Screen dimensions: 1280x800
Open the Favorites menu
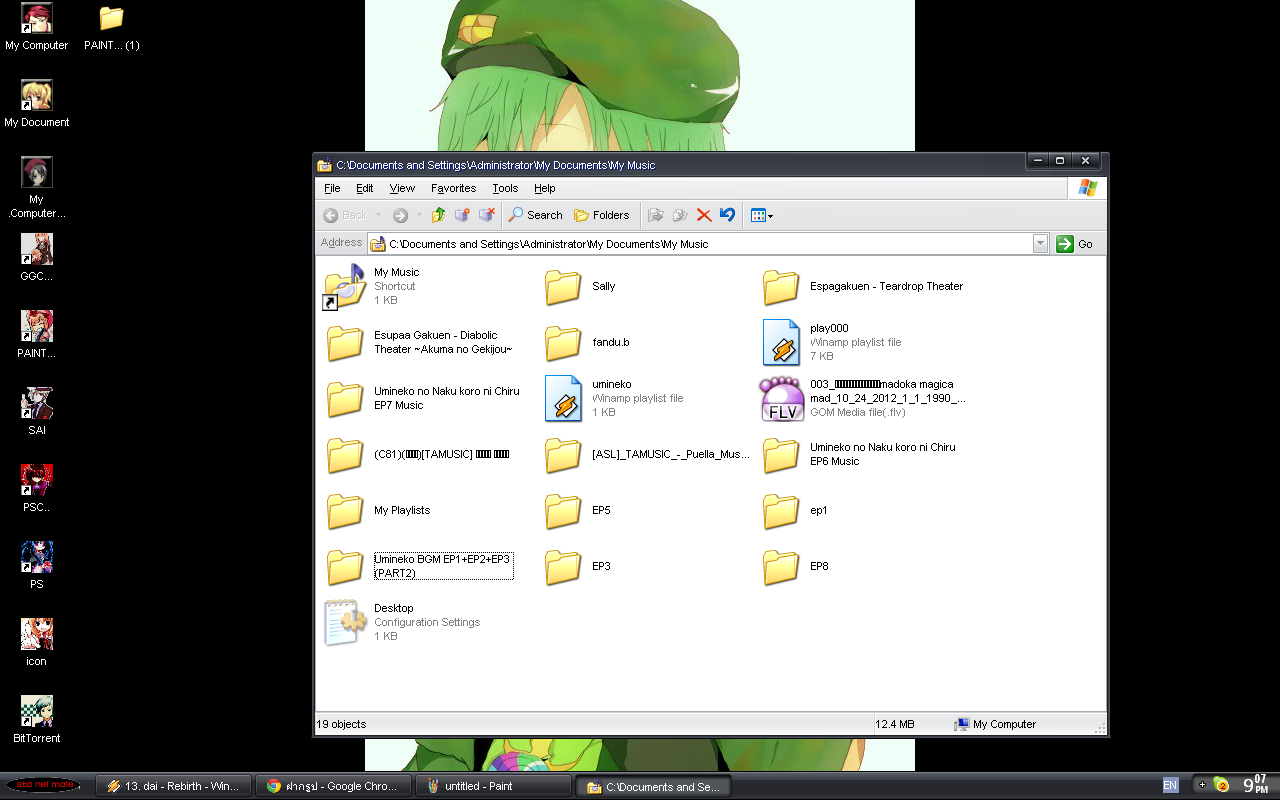click(453, 188)
